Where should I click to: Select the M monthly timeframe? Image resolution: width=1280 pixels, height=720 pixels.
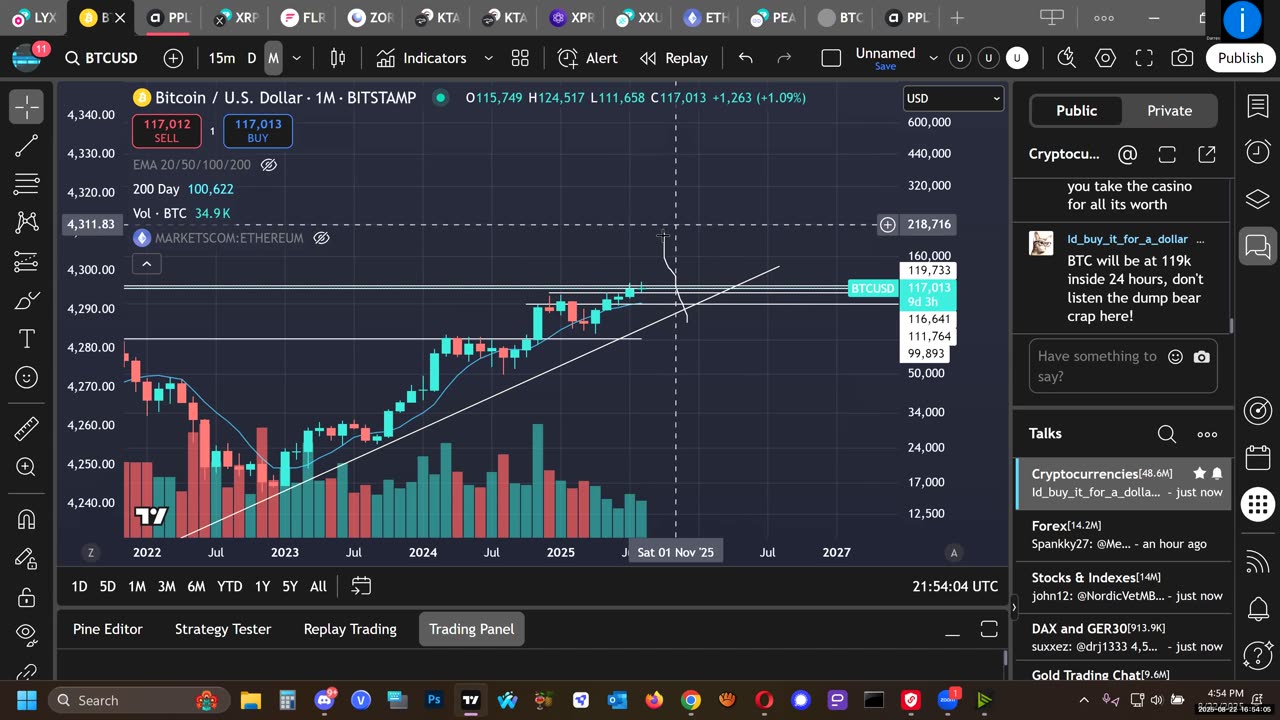(273, 58)
